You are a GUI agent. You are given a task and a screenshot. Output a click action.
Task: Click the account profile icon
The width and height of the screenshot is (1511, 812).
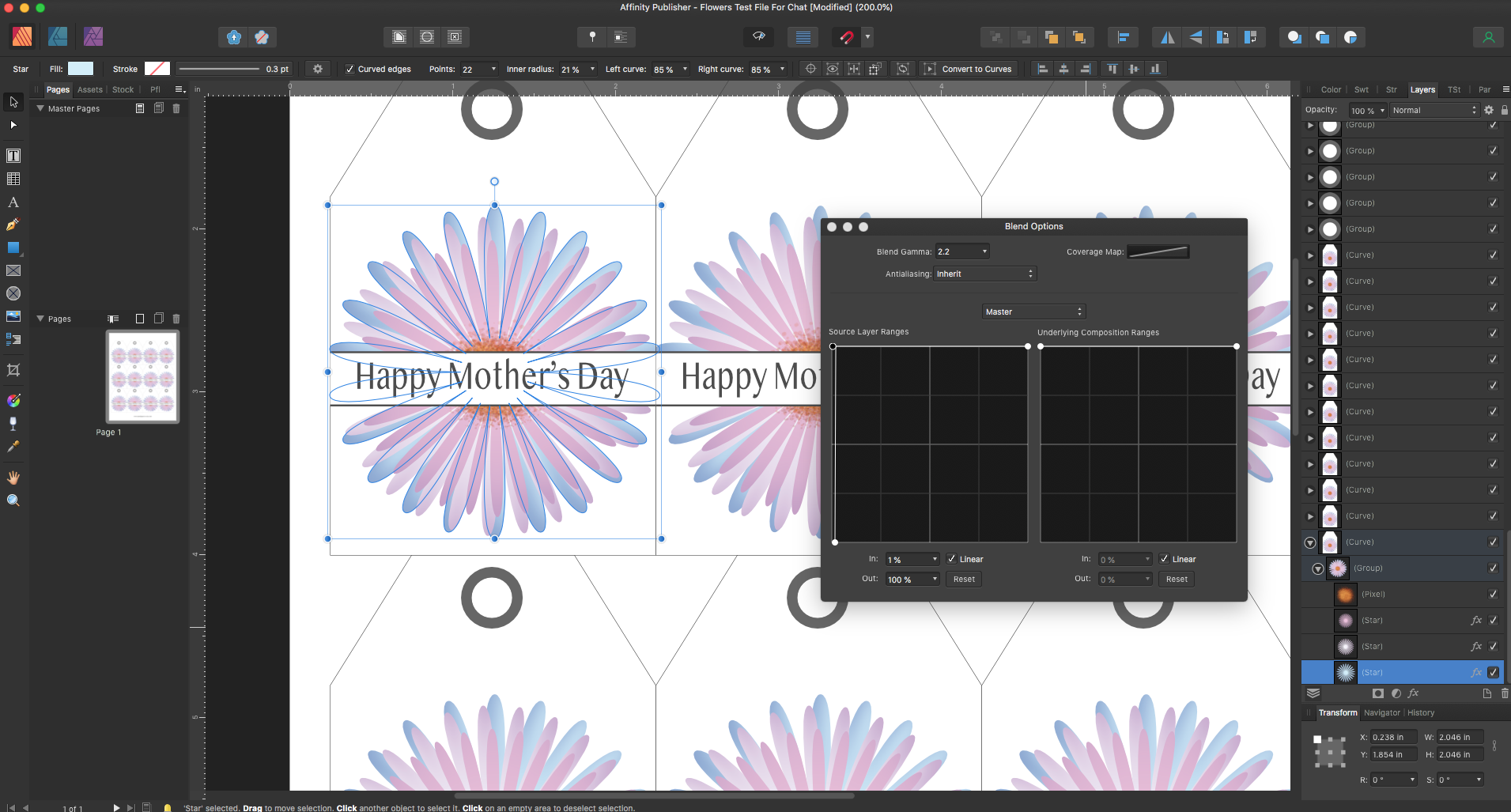(1488, 37)
